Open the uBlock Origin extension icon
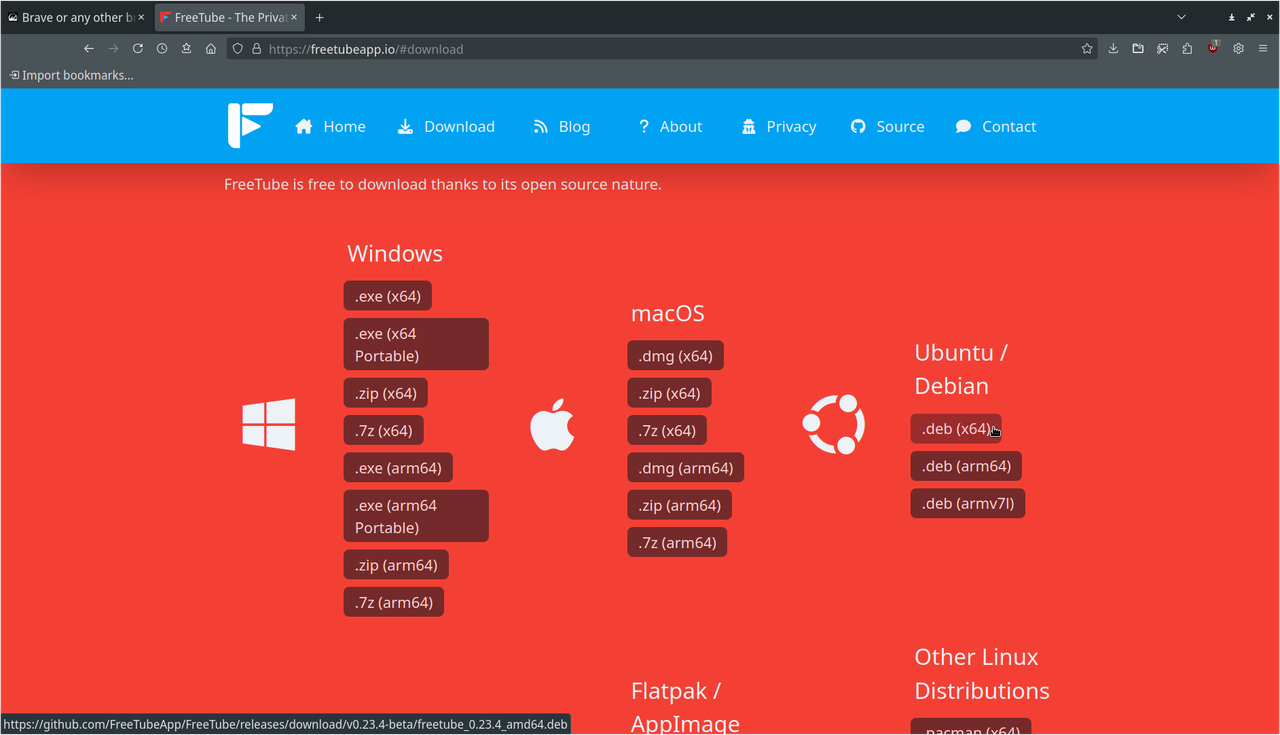Image resolution: width=1280 pixels, height=735 pixels. pos(1212,47)
